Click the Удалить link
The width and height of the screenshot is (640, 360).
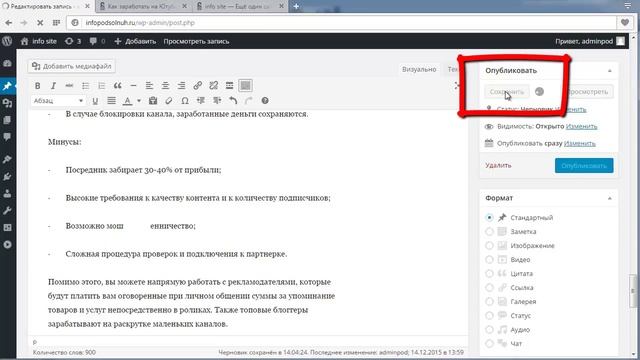(498, 165)
